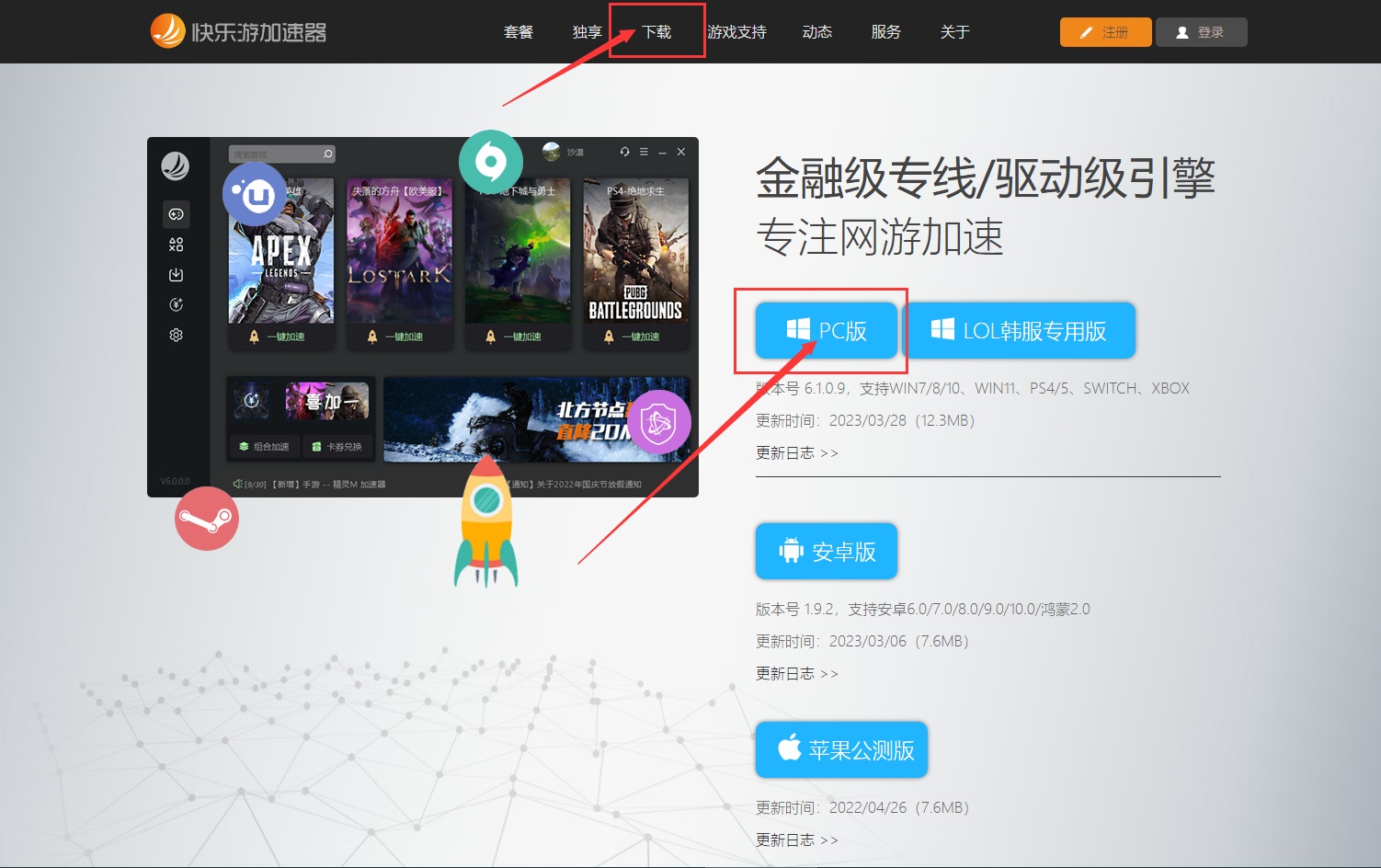The height and width of the screenshot is (868, 1381).
Task: Click the magnifier icon in preview search box
Action: [x=328, y=154]
